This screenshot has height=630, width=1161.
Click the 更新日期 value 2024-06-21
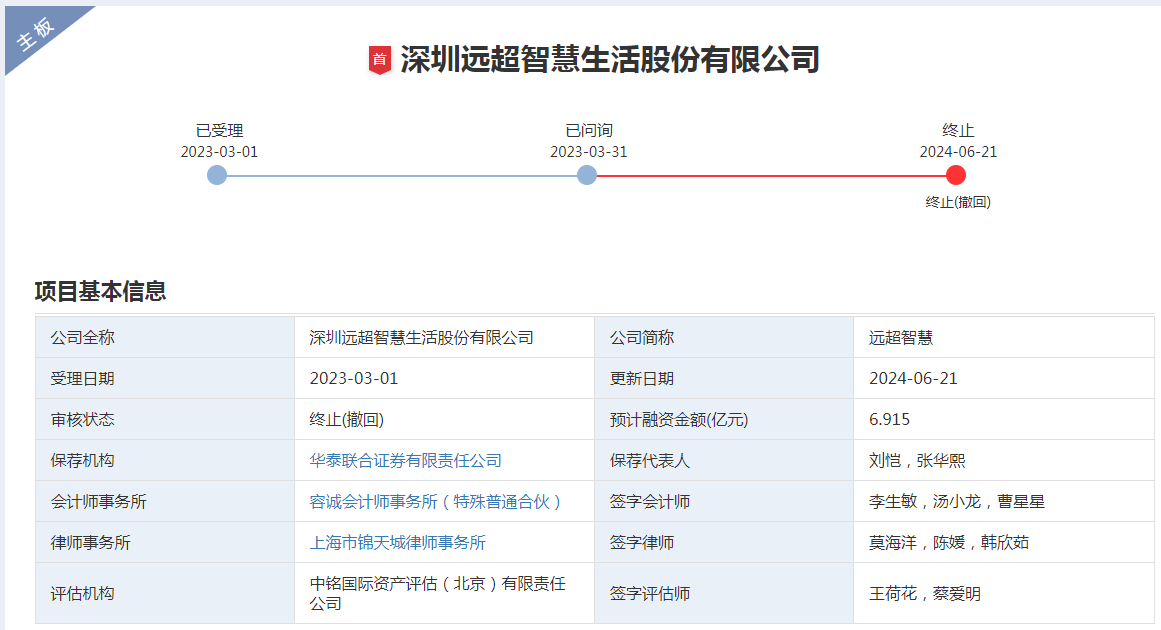(x=913, y=378)
